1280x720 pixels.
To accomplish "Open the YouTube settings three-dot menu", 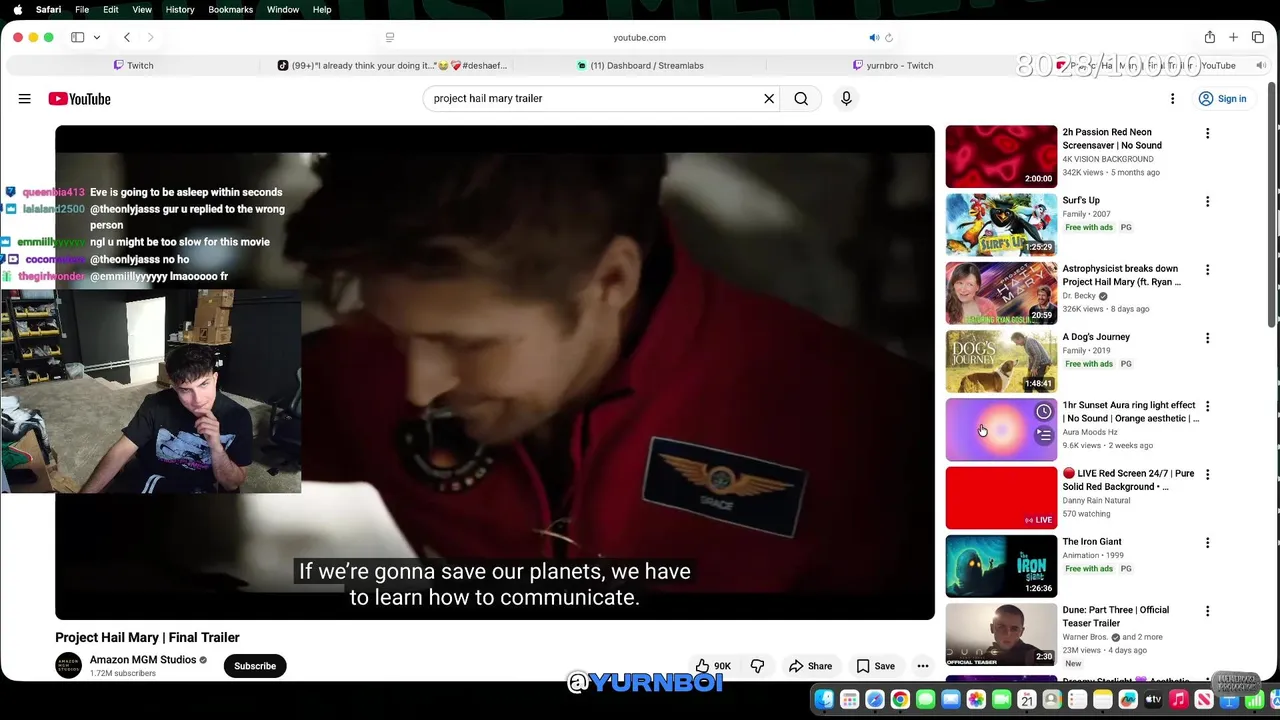I will coord(1172,99).
